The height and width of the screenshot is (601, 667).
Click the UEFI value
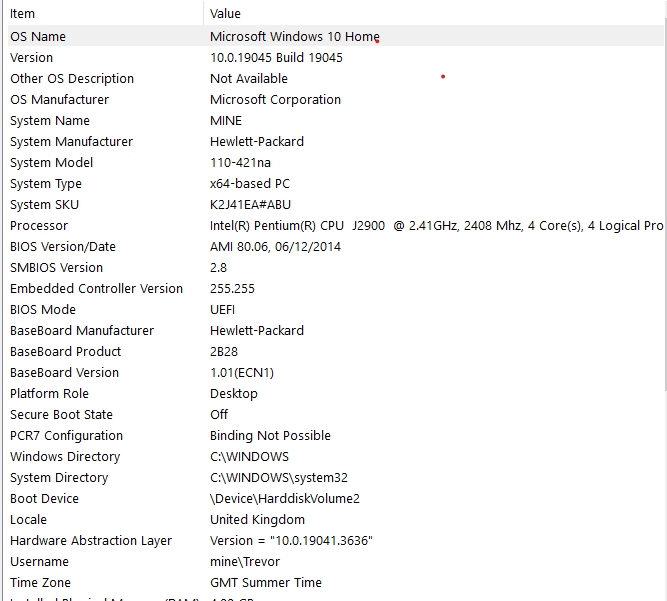tap(222, 309)
